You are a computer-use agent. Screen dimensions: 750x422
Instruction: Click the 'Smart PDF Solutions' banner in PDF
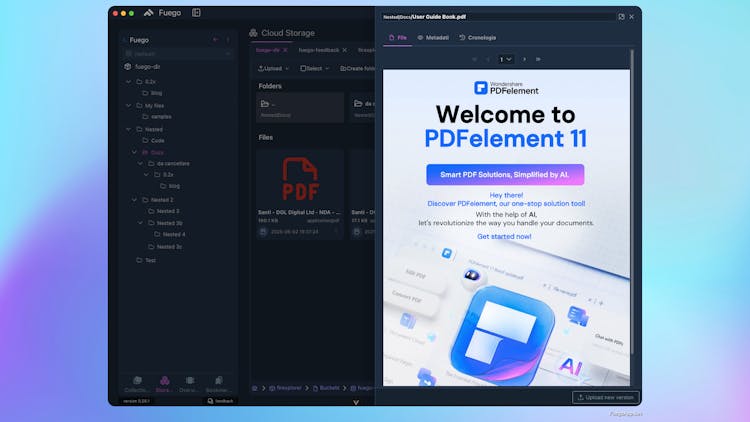[505, 175]
